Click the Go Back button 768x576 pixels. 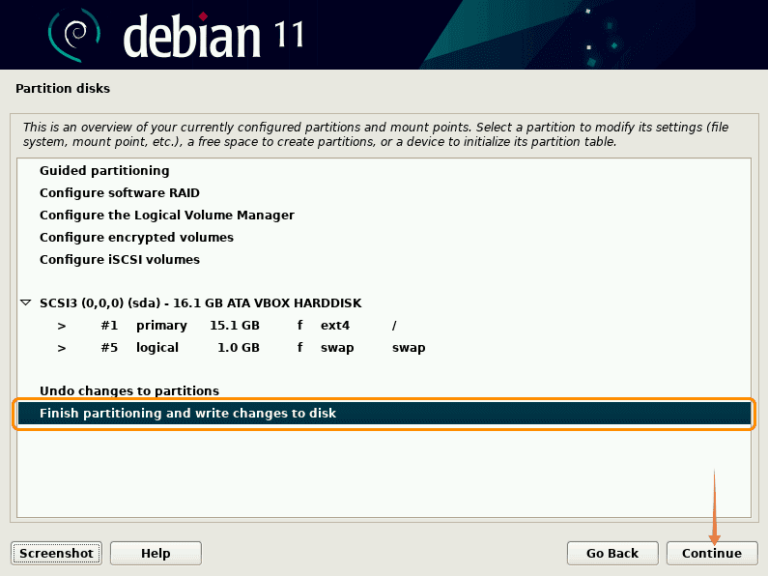[612, 553]
